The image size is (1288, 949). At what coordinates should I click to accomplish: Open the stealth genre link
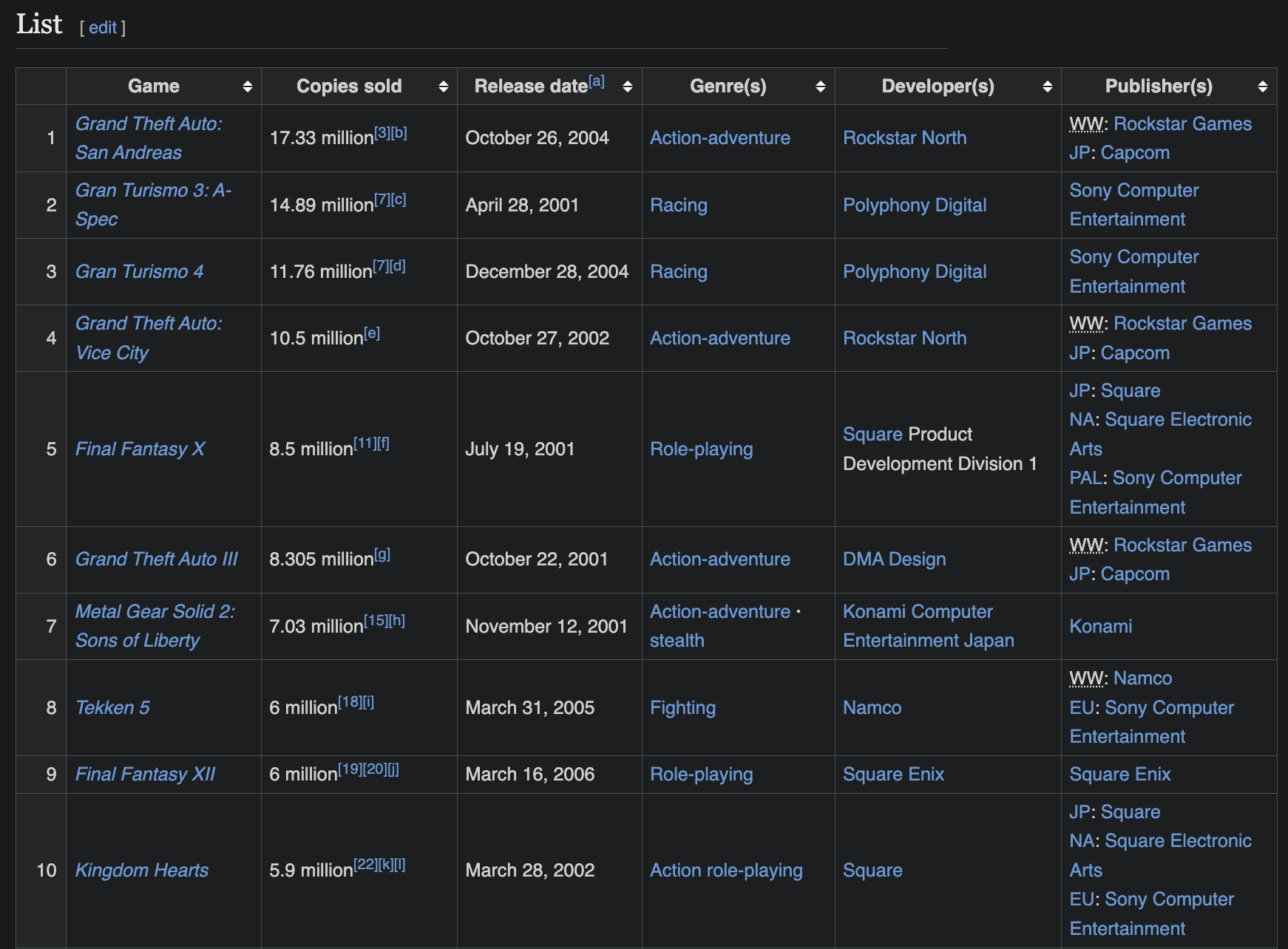point(677,641)
